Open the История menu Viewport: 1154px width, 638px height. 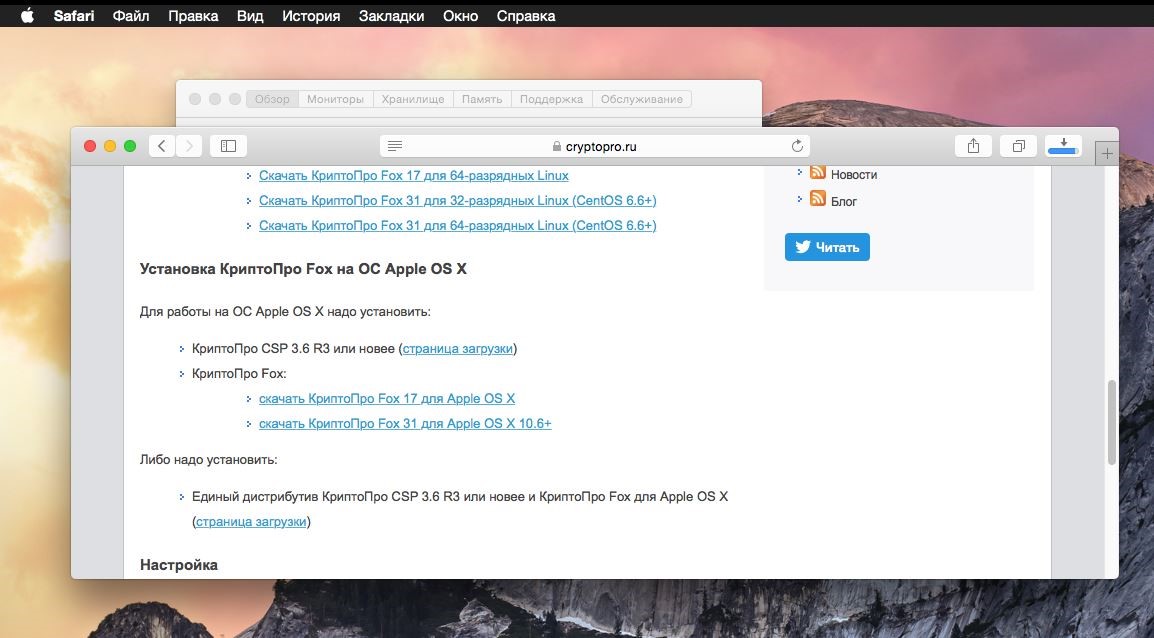click(311, 15)
